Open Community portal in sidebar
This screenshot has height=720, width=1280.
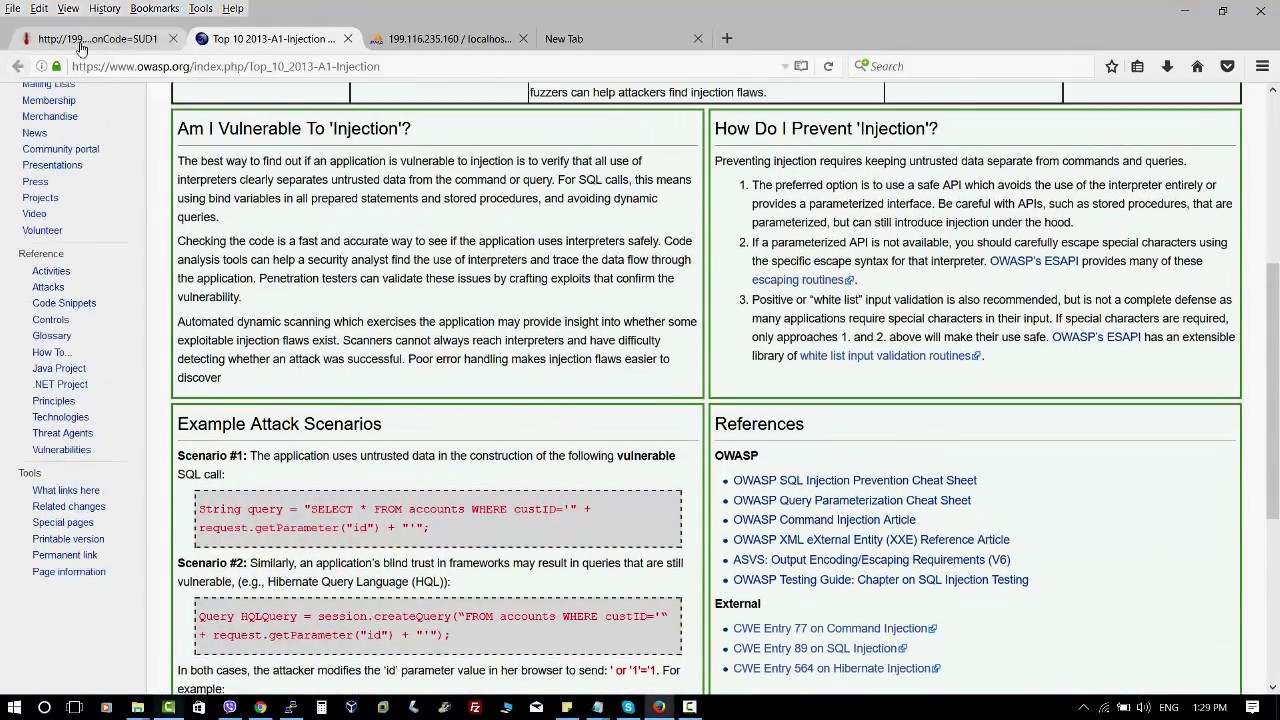[61, 149]
